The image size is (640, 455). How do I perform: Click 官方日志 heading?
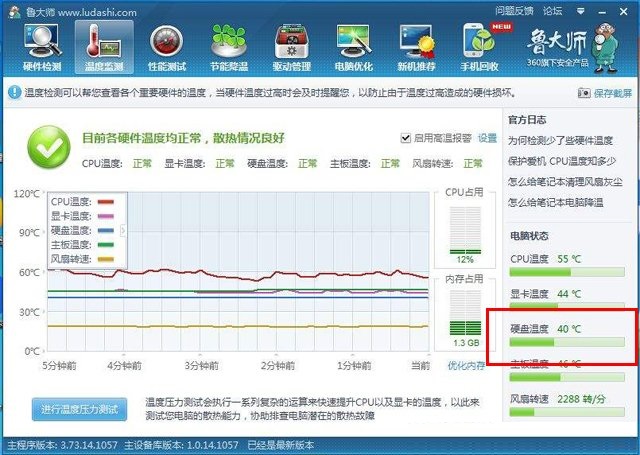pyautogui.click(x=527, y=120)
